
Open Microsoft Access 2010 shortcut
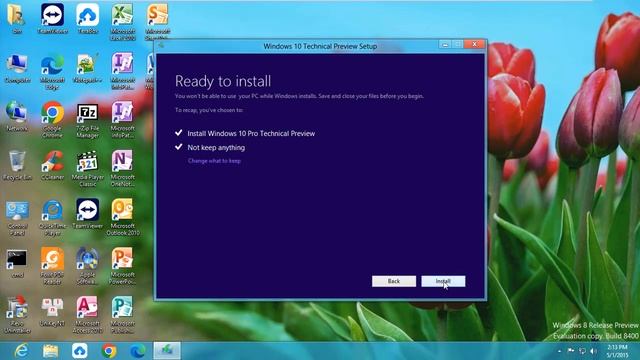(87, 315)
